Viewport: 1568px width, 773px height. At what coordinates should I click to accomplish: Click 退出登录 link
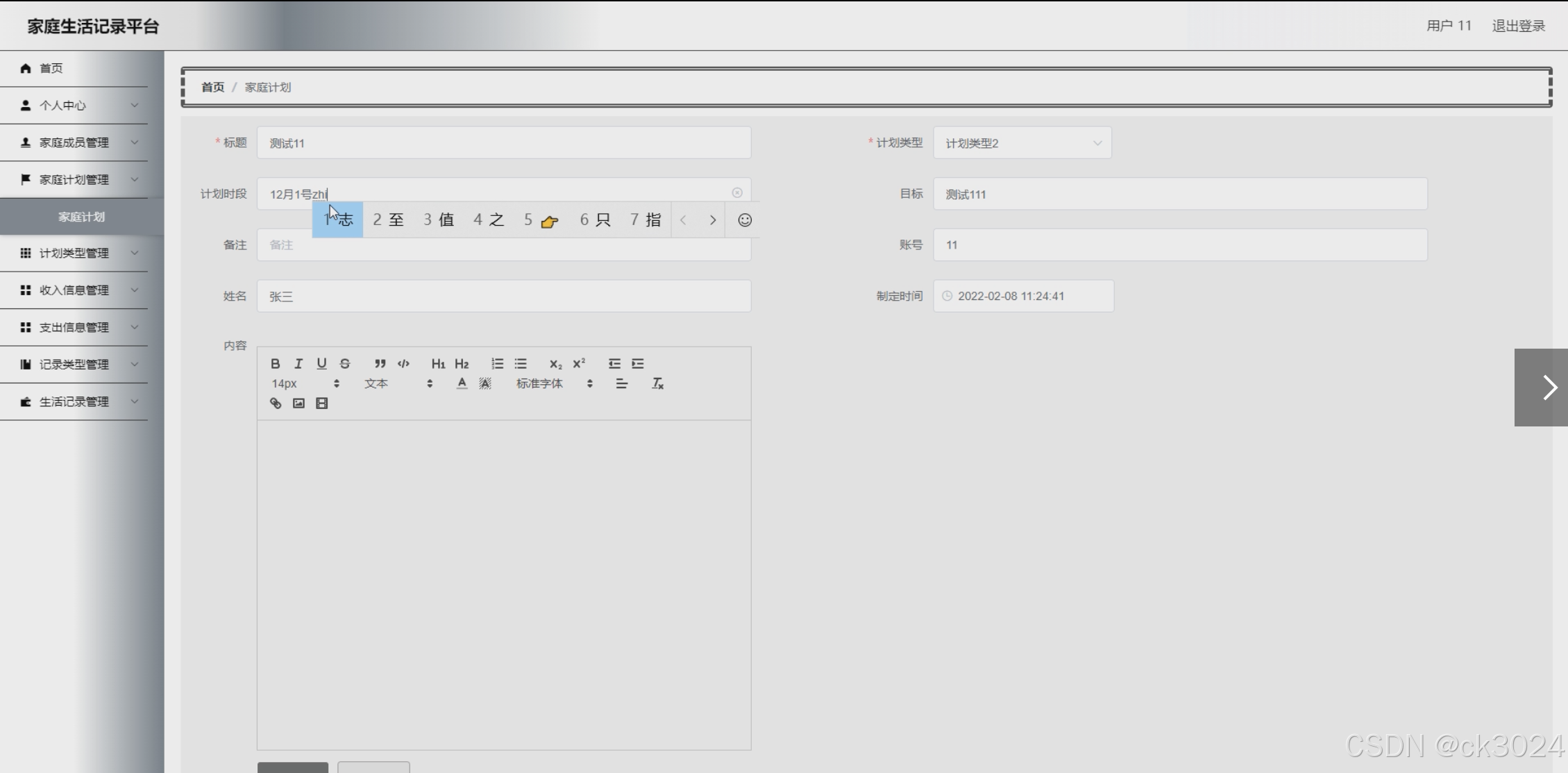[x=1518, y=26]
